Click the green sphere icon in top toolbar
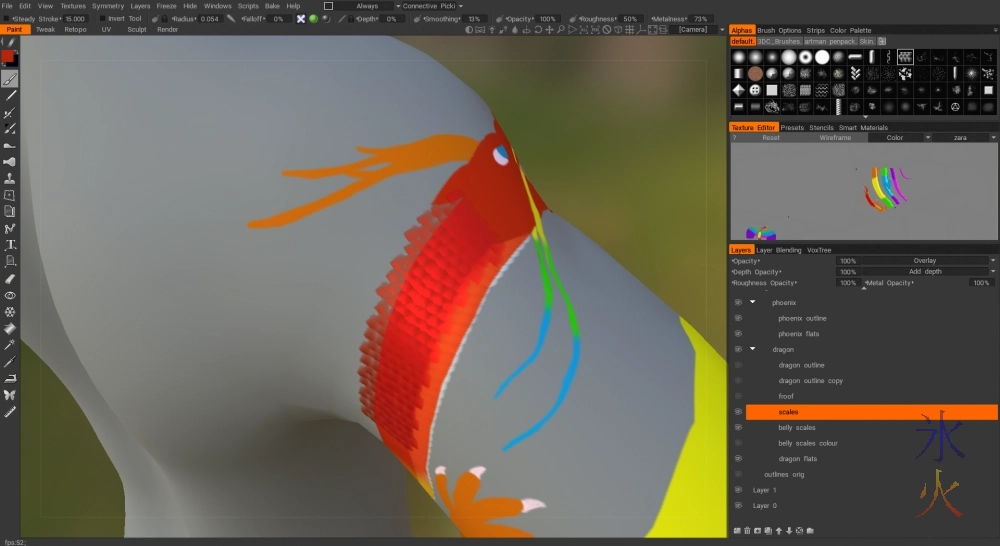1000x546 pixels. [x=313, y=19]
